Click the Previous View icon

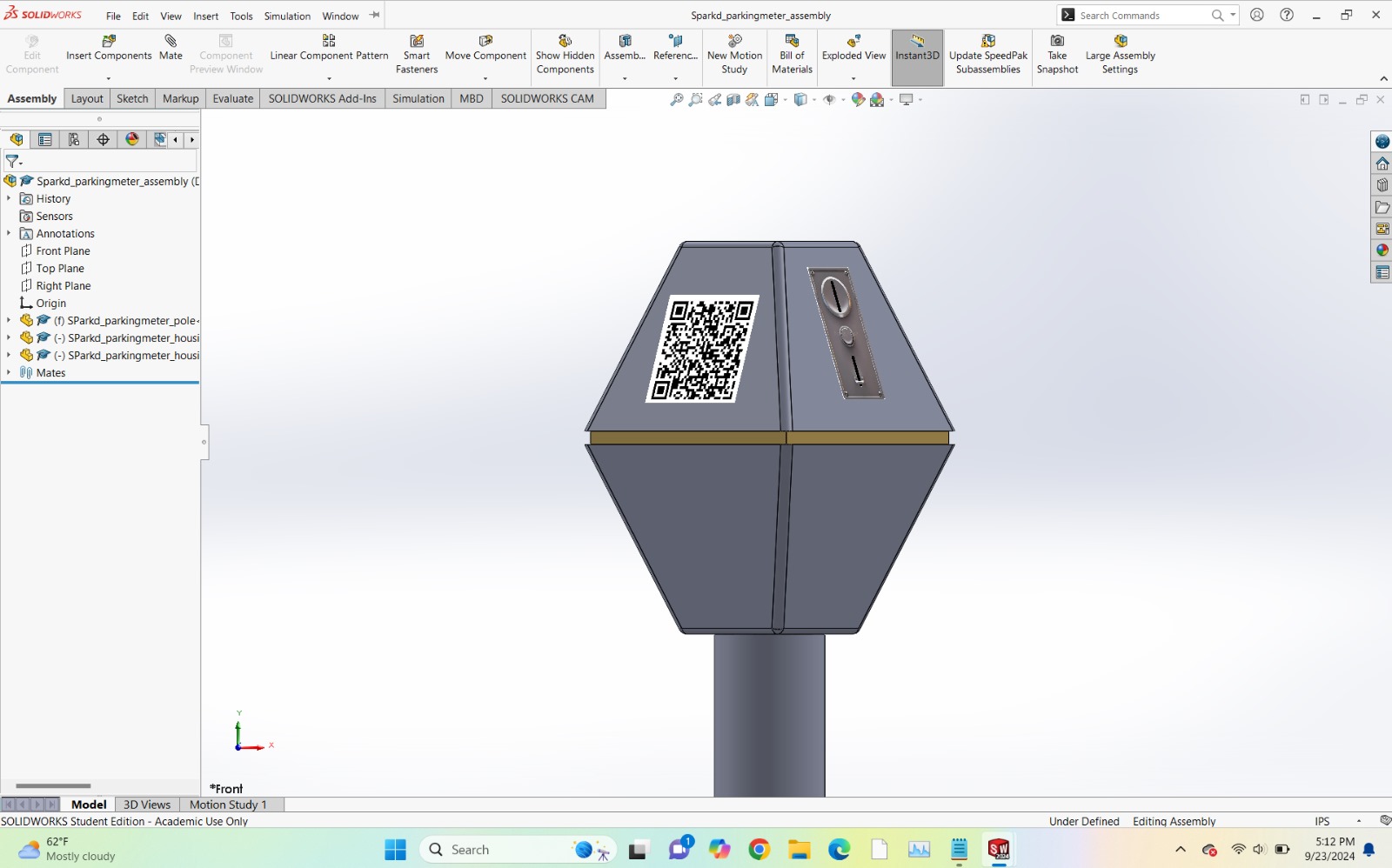click(714, 100)
